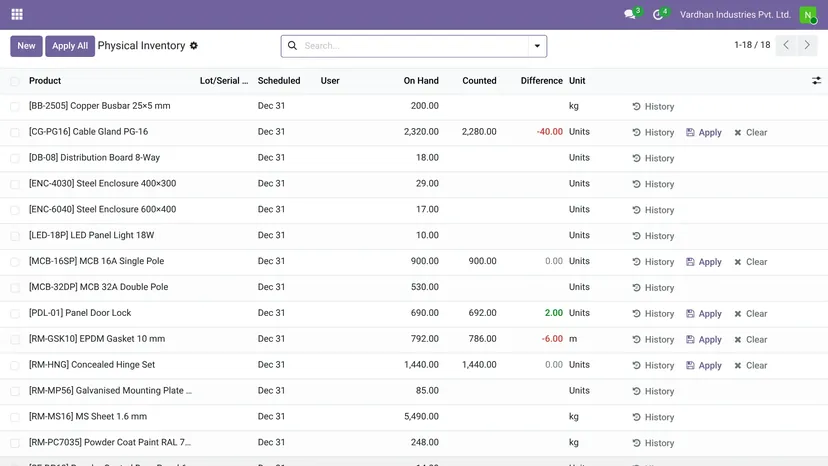The height and width of the screenshot is (466, 828).
Task: Click the 5,490.00 on hand value
Action: coord(421,416)
